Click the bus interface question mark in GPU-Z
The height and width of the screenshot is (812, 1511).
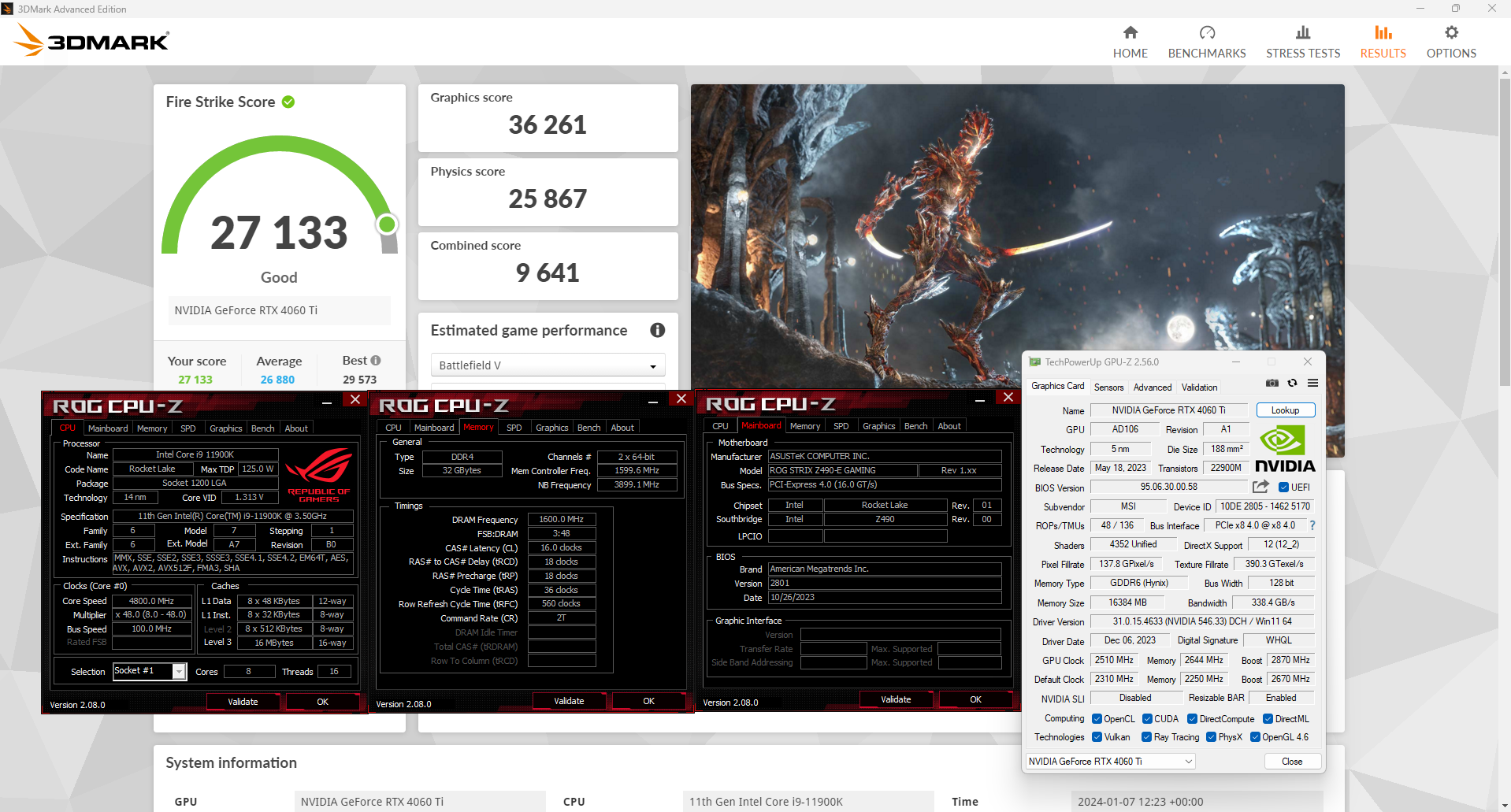click(1312, 525)
